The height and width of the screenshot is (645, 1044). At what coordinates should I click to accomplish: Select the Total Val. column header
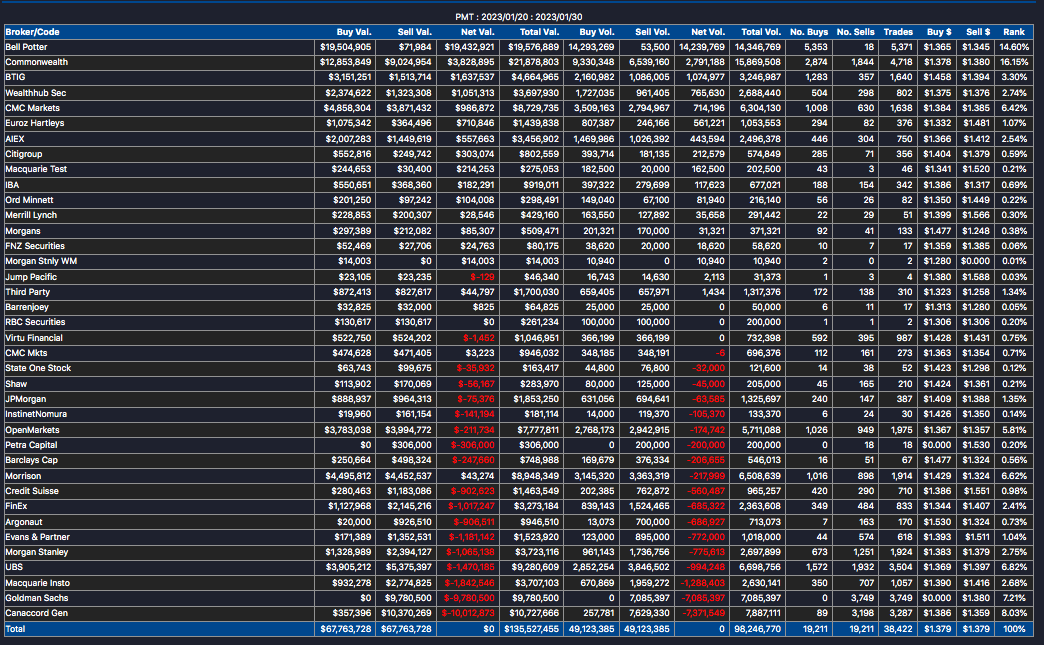539,32
